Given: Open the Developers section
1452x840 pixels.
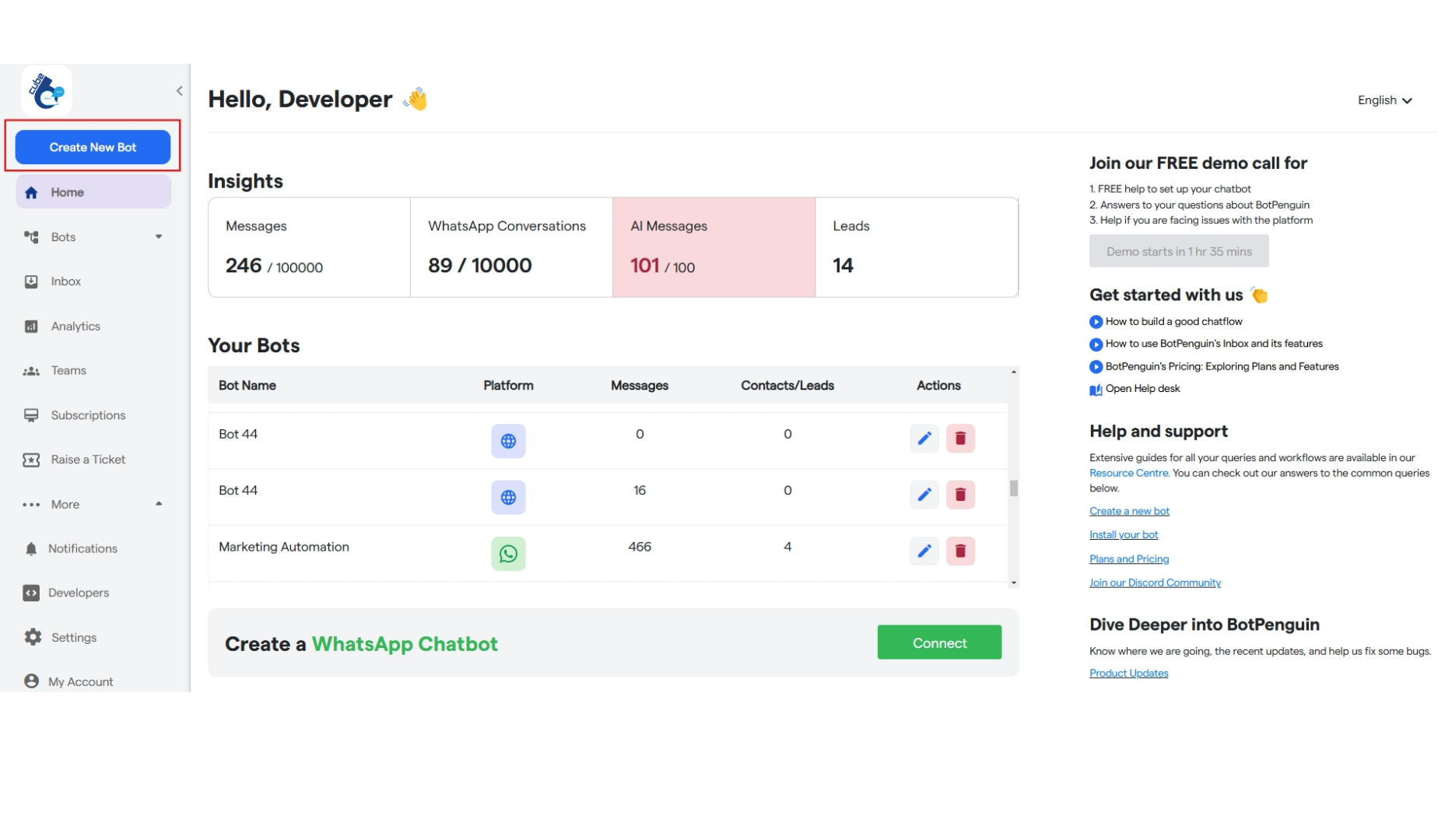Looking at the screenshot, I should pos(79,592).
